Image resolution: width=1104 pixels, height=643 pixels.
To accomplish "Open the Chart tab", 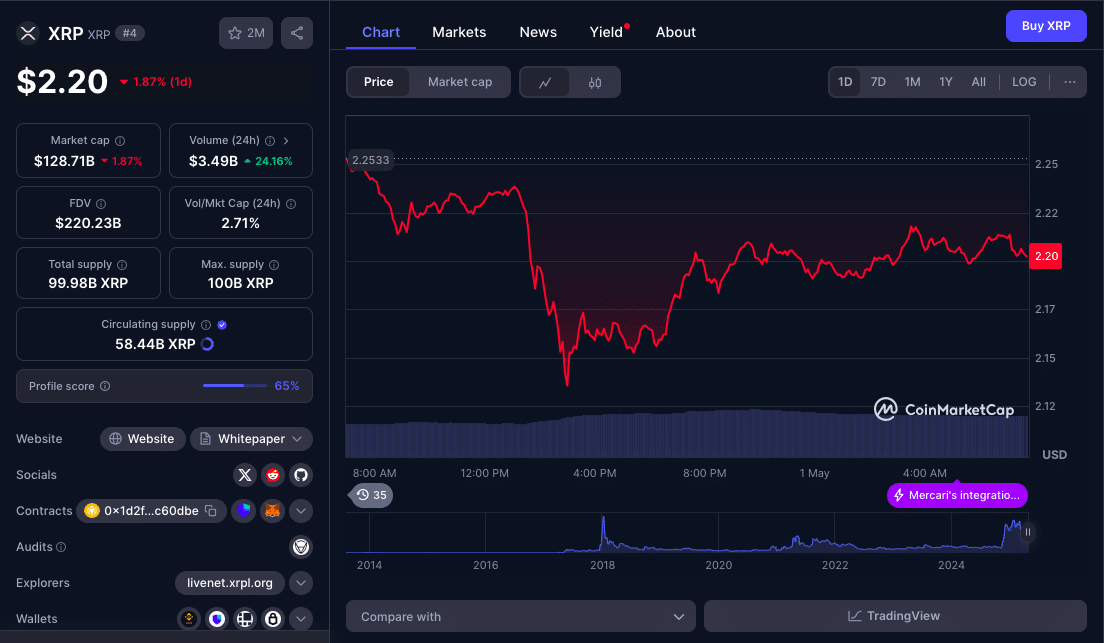I will 381,32.
